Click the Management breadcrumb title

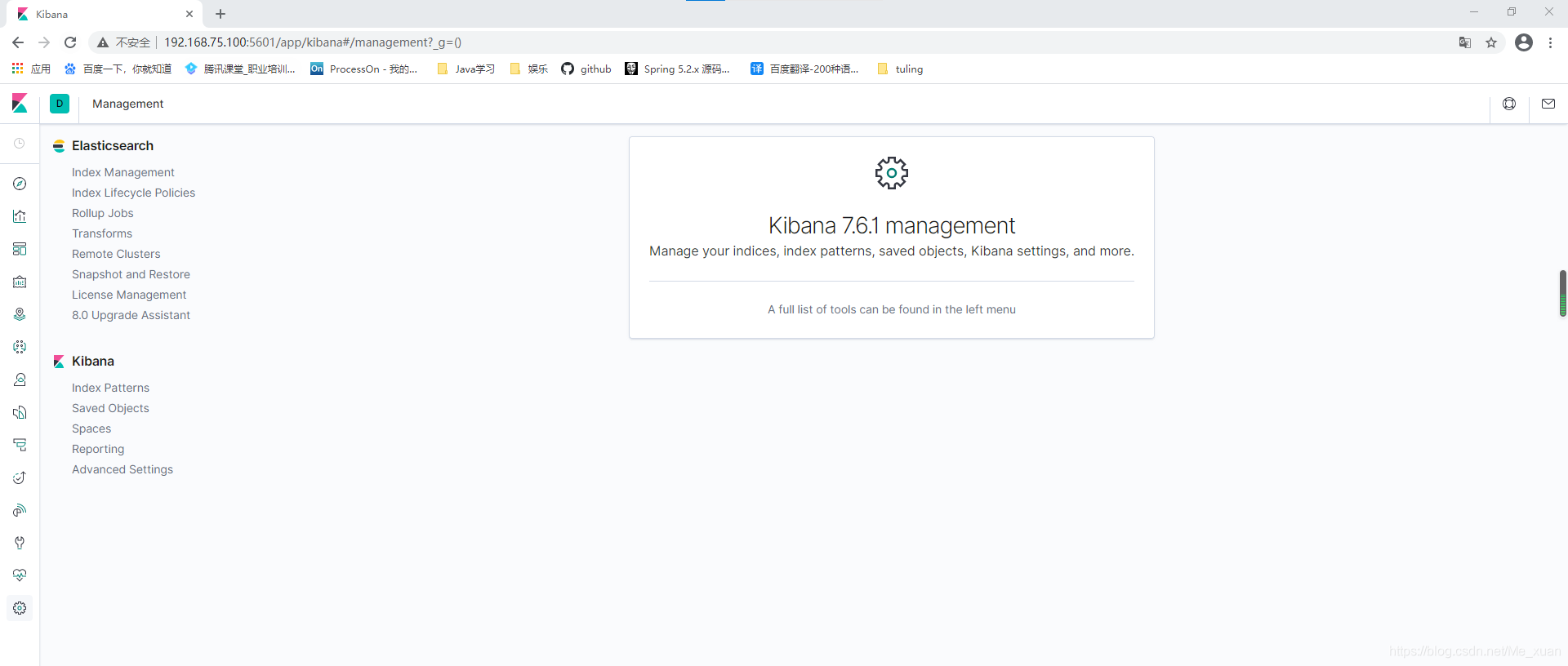[128, 104]
